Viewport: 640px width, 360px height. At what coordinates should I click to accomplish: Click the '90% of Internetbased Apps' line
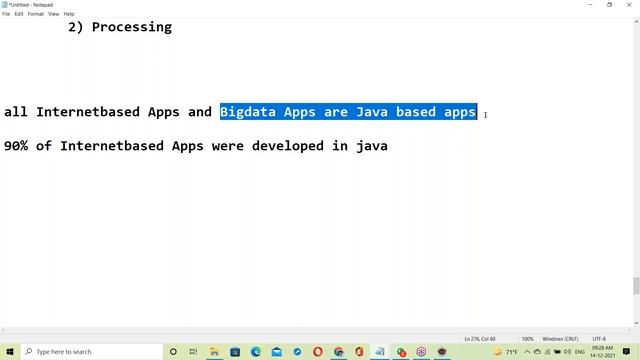196,146
